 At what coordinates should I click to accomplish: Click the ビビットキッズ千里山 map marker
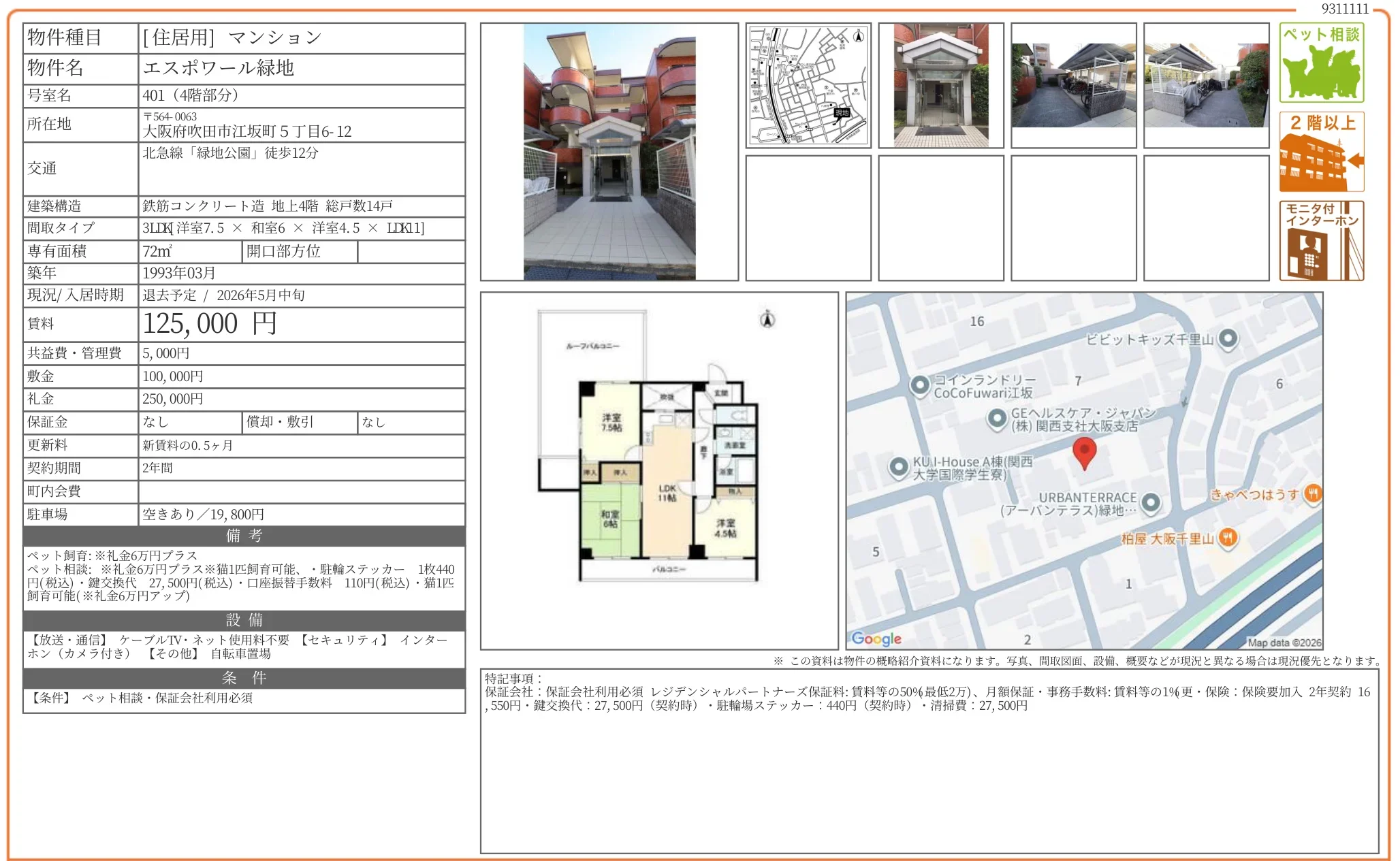1228,338
